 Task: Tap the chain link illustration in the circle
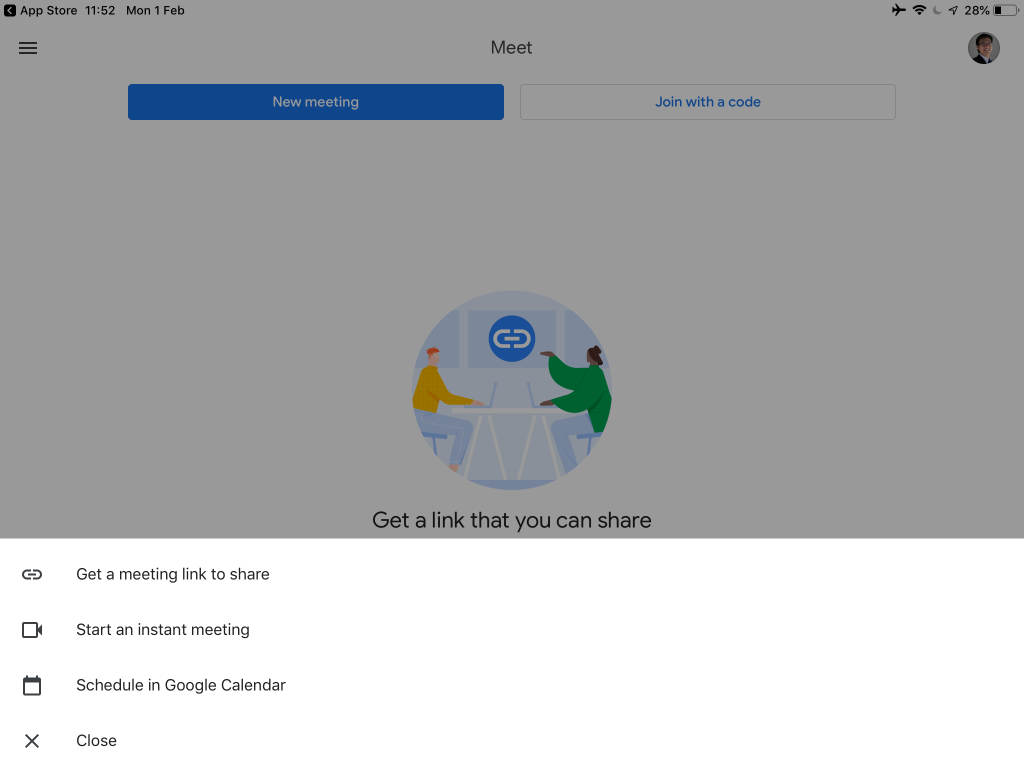(x=512, y=338)
